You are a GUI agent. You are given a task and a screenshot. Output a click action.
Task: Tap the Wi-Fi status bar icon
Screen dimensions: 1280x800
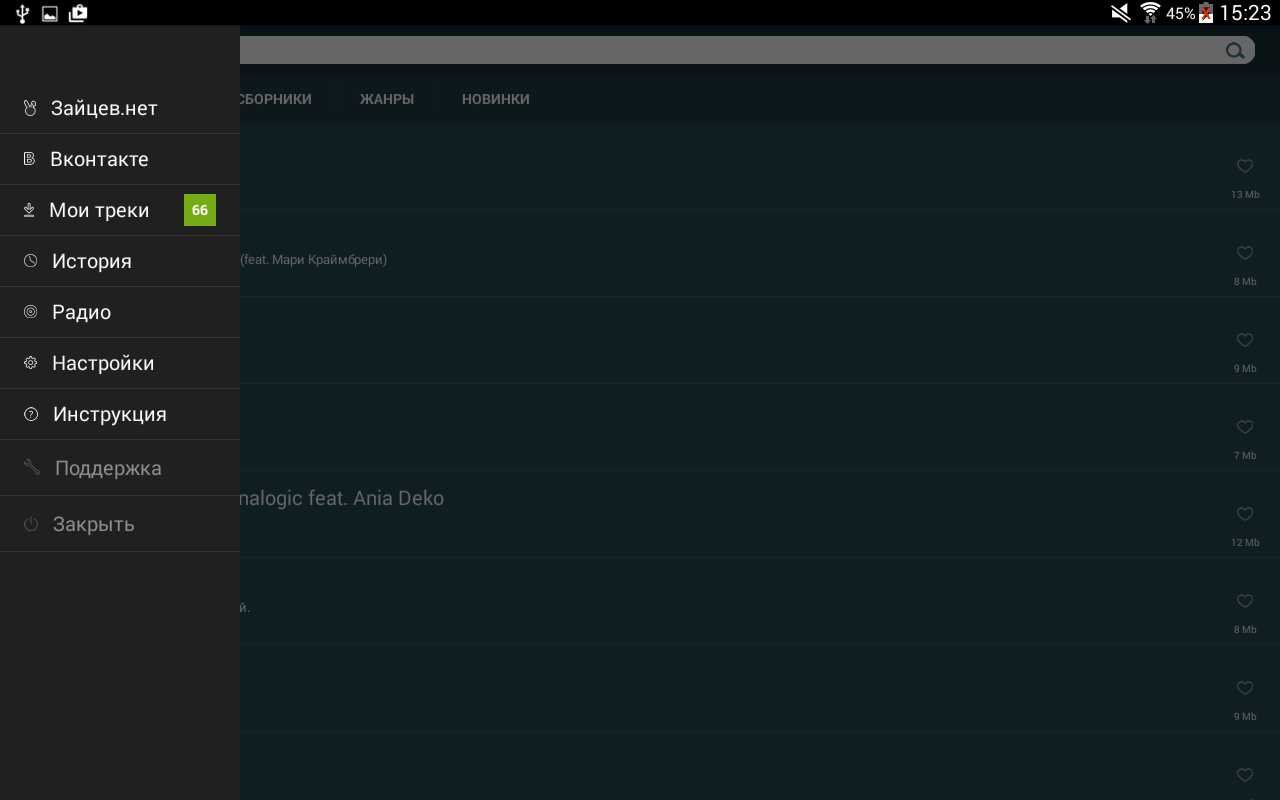(1150, 13)
